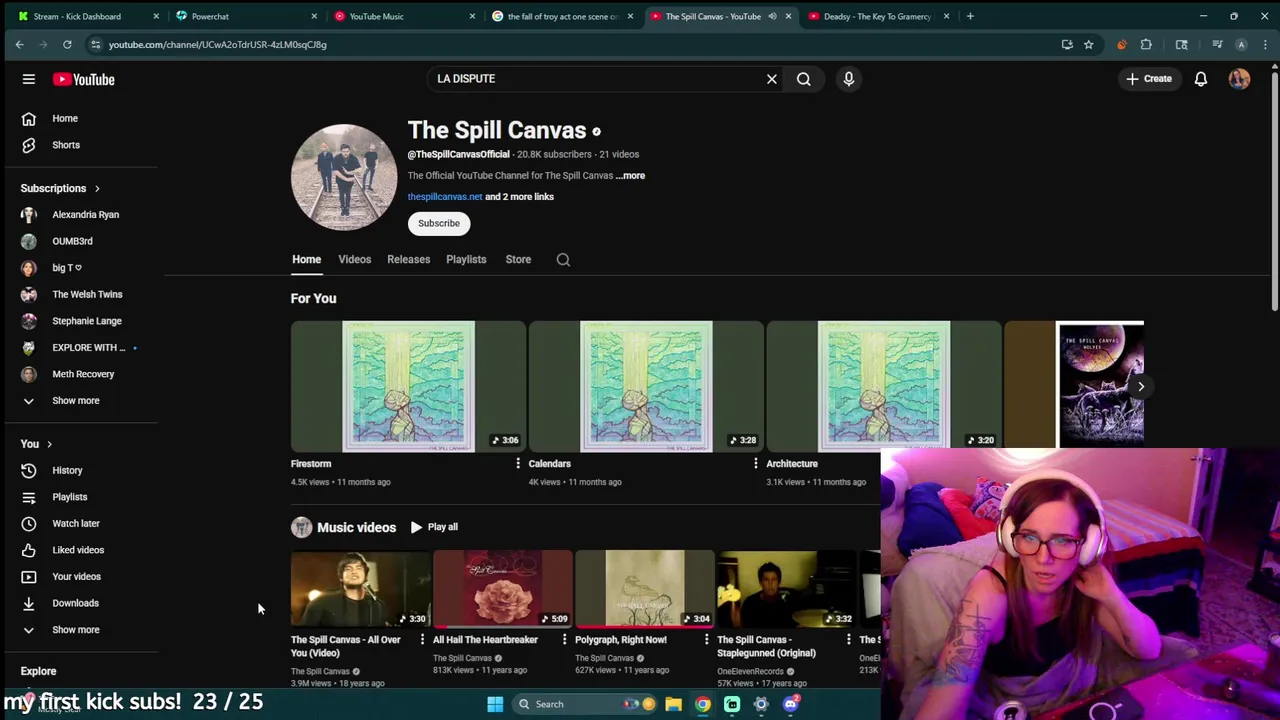Screen dimensions: 1280x720
Task: Expand the You section arrow
Action: [49, 444]
